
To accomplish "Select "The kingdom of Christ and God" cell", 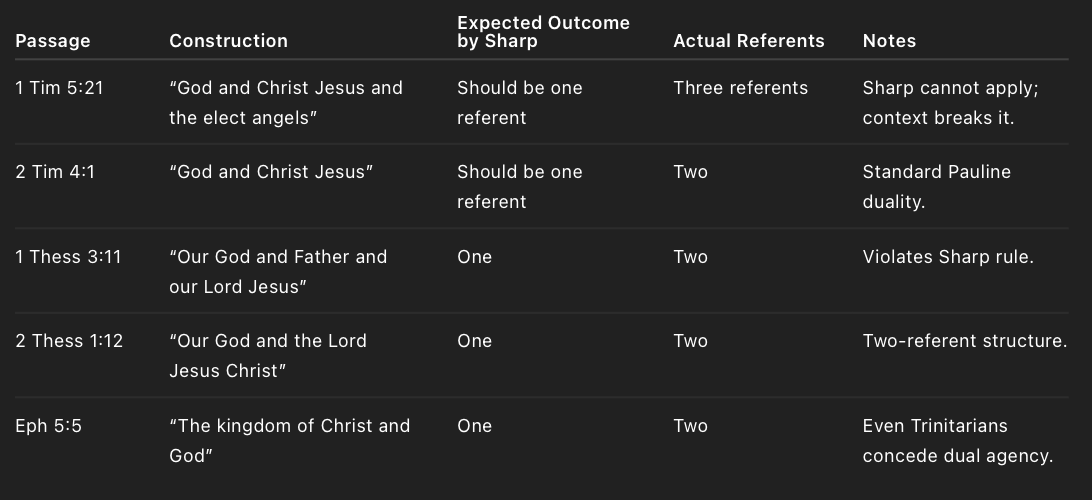I will (290, 440).
